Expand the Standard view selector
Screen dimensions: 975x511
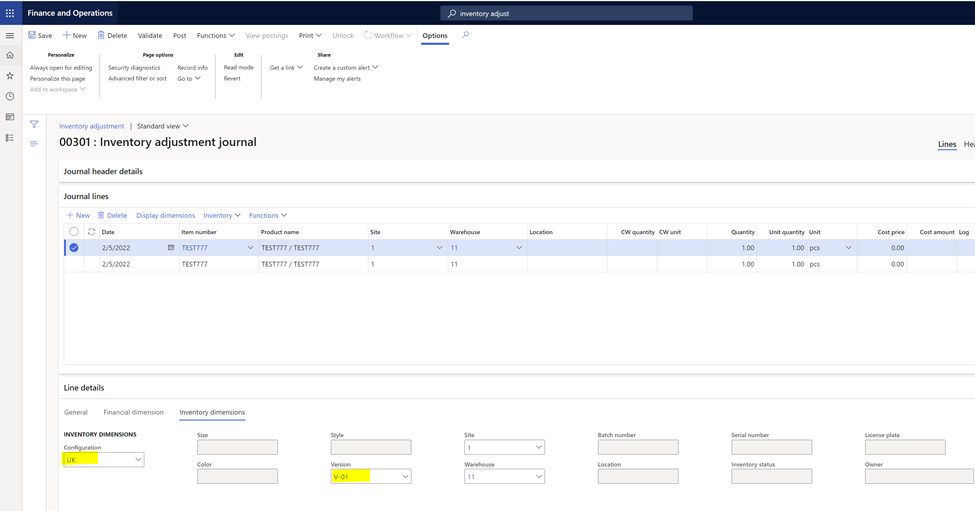click(163, 126)
